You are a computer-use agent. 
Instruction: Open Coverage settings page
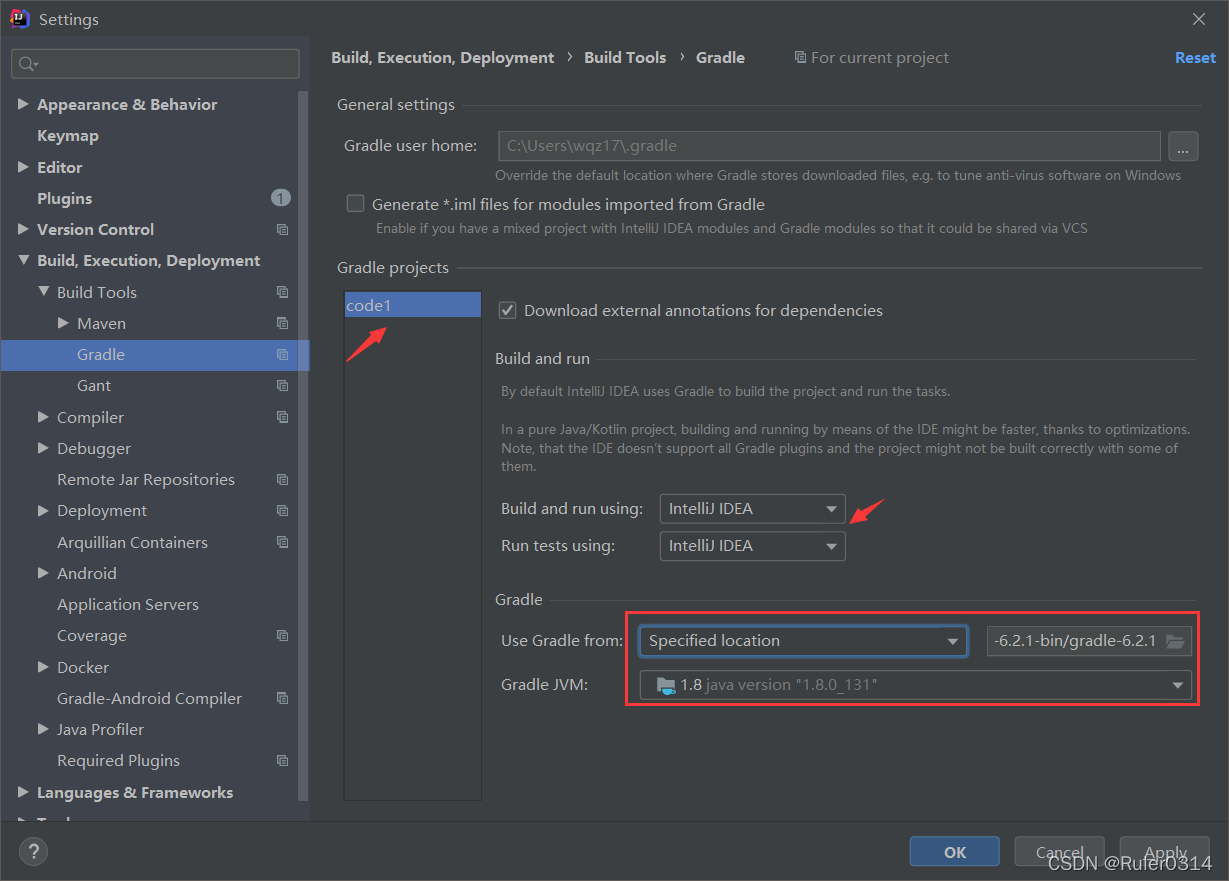coord(92,636)
